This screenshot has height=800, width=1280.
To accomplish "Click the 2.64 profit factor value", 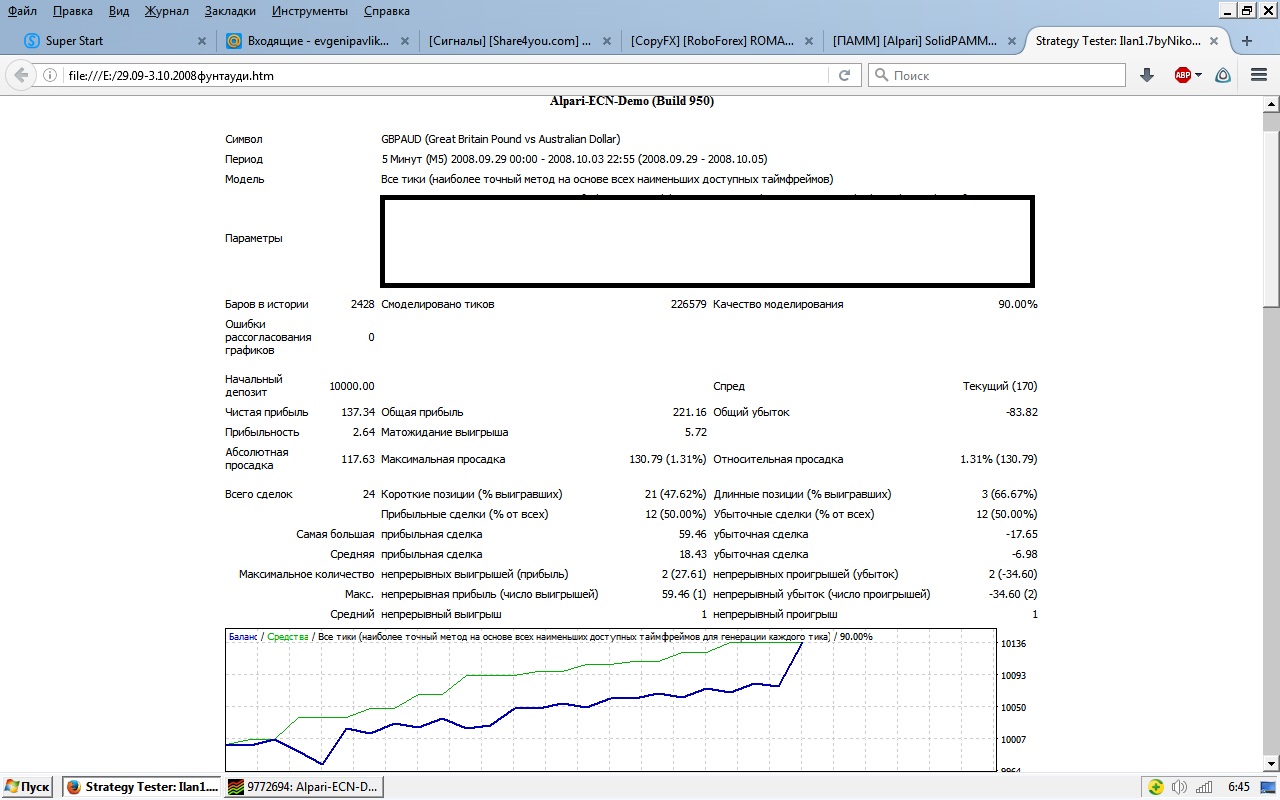I will pos(364,432).
